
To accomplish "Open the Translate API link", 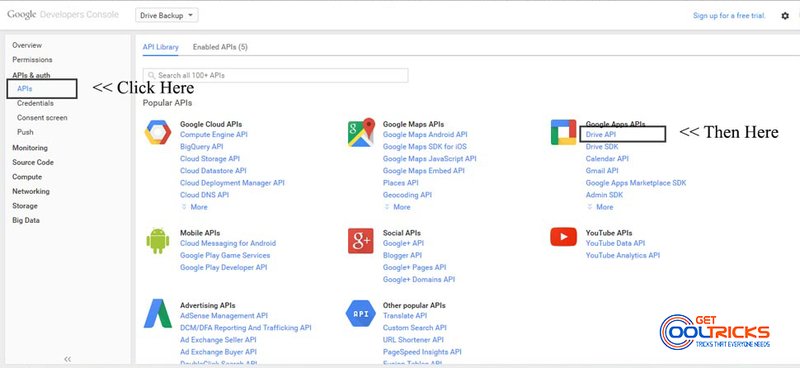I will (x=405, y=316).
